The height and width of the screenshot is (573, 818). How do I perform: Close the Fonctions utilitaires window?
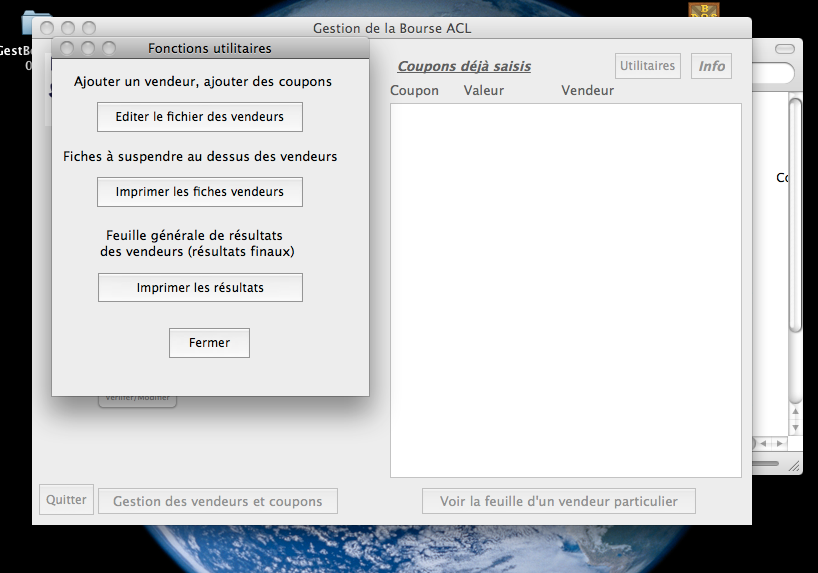67,48
